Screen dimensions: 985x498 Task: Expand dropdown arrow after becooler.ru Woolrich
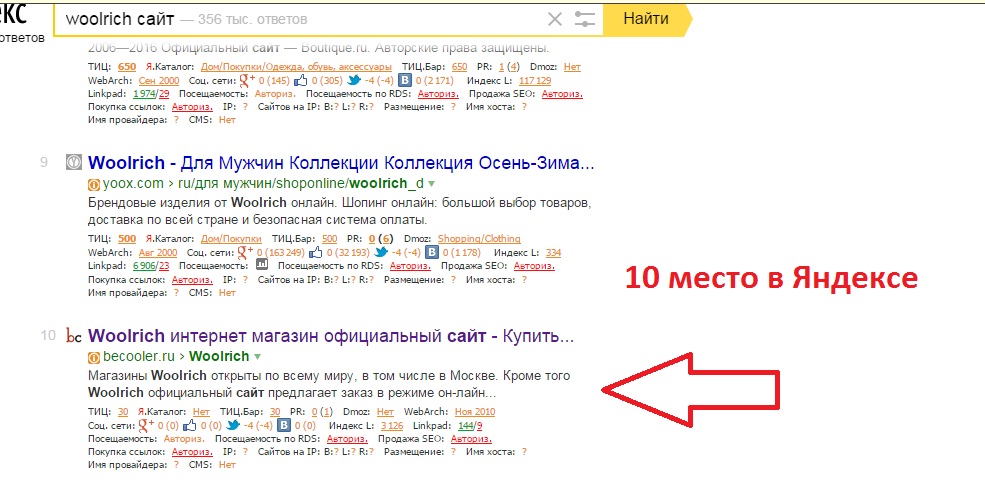(x=257, y=357)
